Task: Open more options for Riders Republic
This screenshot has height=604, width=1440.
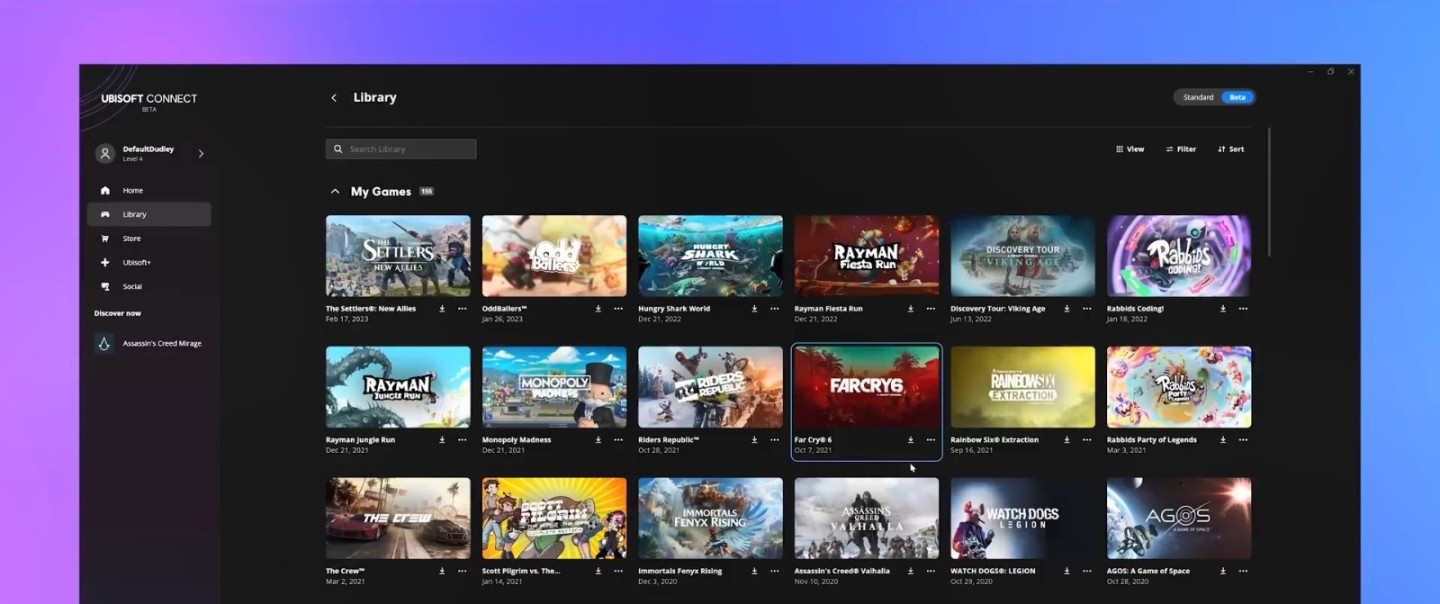Action: coord(774,440)
